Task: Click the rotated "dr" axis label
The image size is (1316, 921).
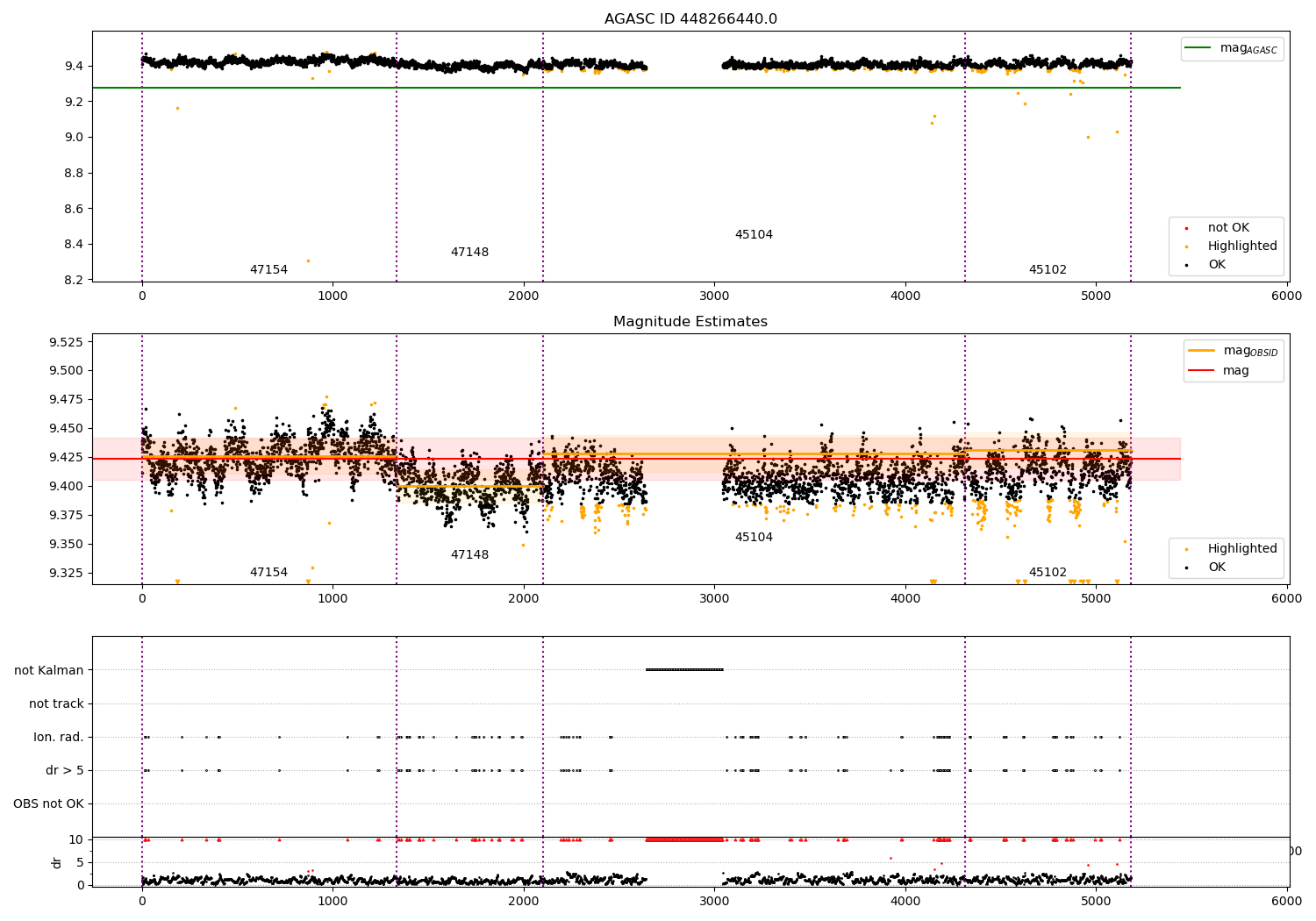Action: pos(57,862)
